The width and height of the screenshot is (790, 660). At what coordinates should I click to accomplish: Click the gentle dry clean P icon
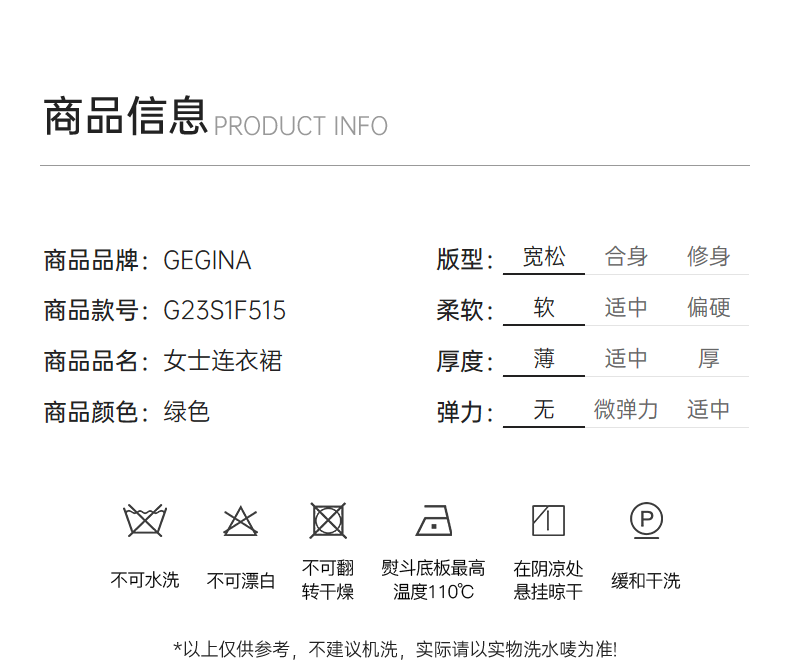pos(646,520)
